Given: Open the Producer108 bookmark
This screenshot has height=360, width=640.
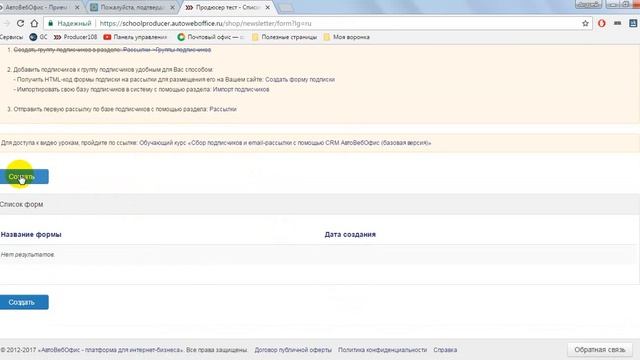Looking at the screenshot, I should pyautogui.click(x=76, y=37).
